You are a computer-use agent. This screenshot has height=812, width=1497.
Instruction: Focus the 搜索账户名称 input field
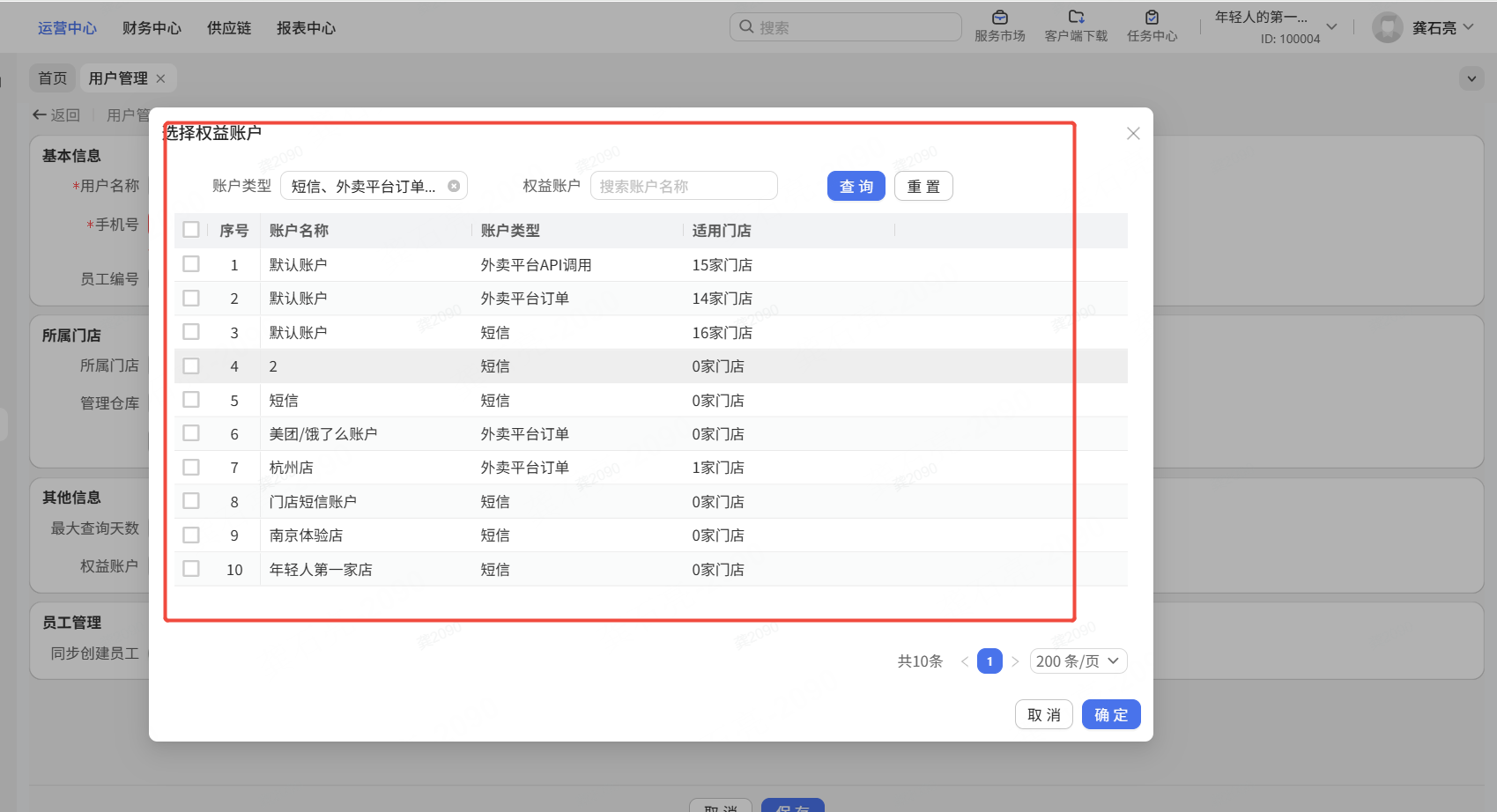(684, 186)
